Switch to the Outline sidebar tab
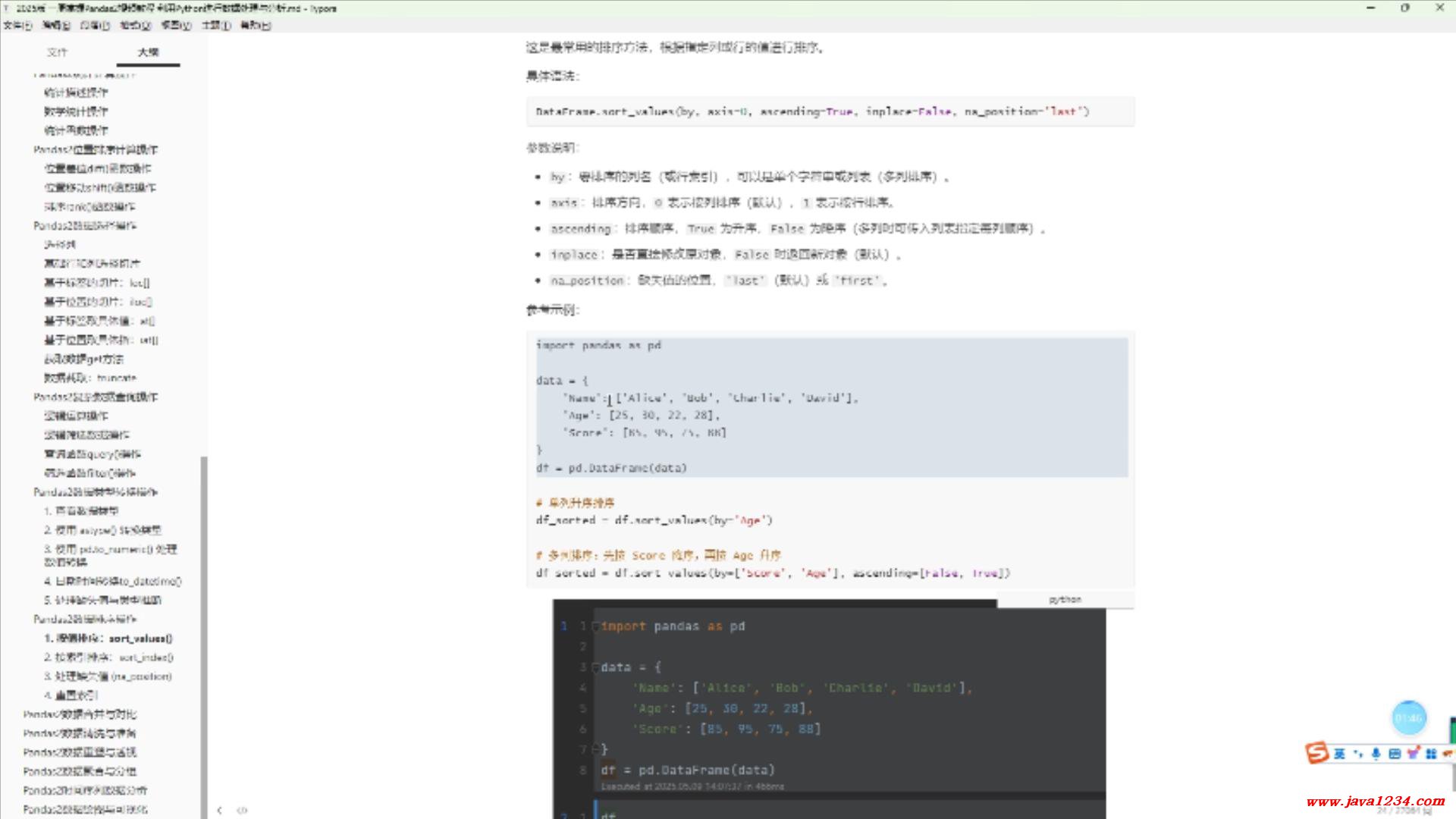This screenshot has height=819, width=1456. click(148, 52)
